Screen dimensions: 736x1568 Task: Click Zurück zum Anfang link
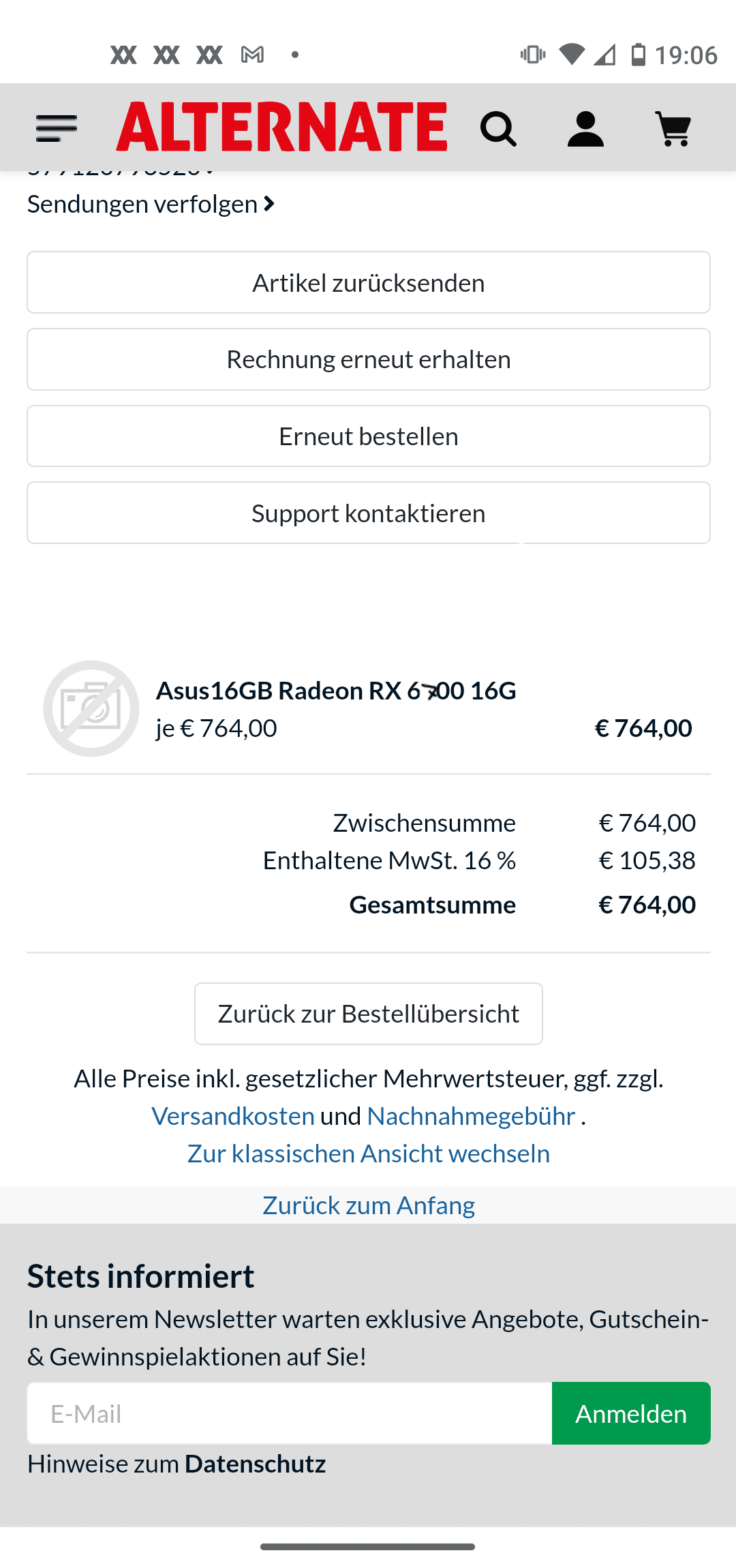coord(369,1205)
